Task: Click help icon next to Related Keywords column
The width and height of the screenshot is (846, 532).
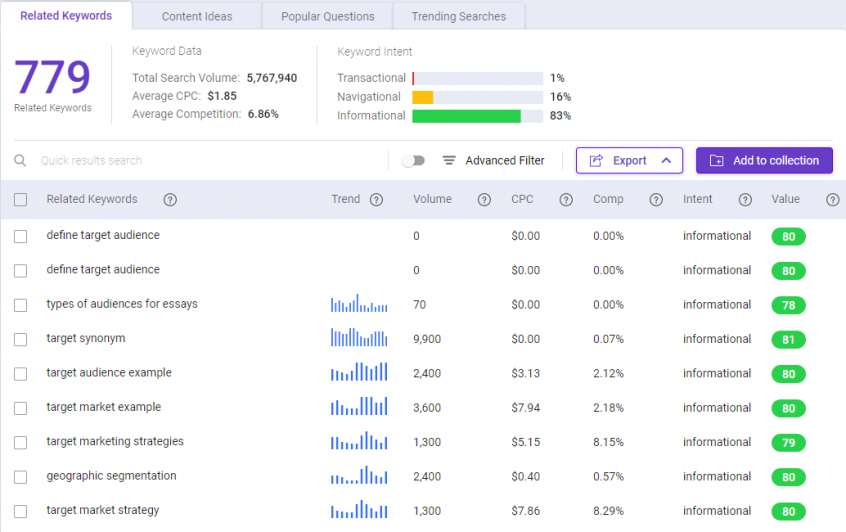Action: click(170, 200)
